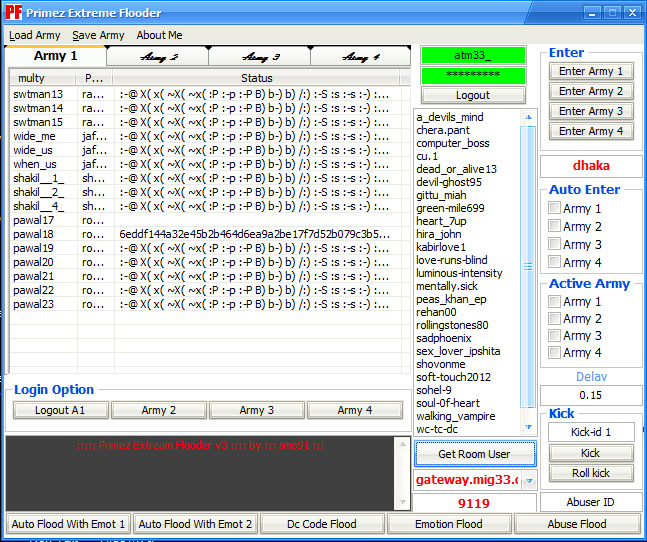Check Active Army option Army 1

(x=554, y=302)
